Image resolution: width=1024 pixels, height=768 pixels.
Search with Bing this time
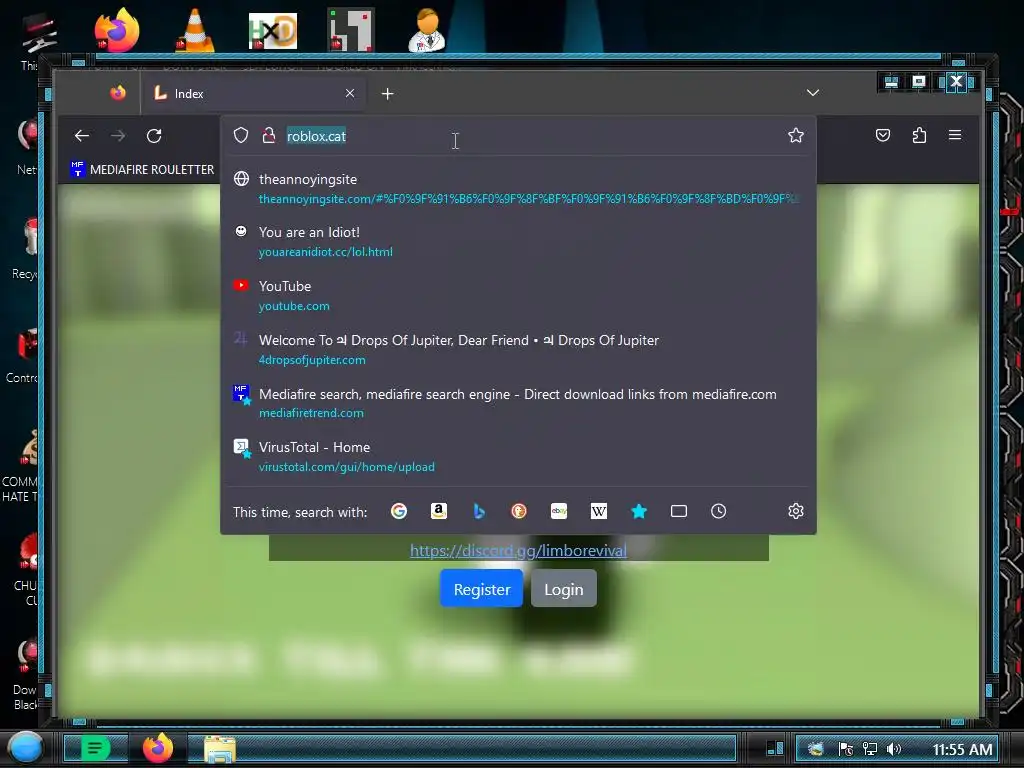479,511
